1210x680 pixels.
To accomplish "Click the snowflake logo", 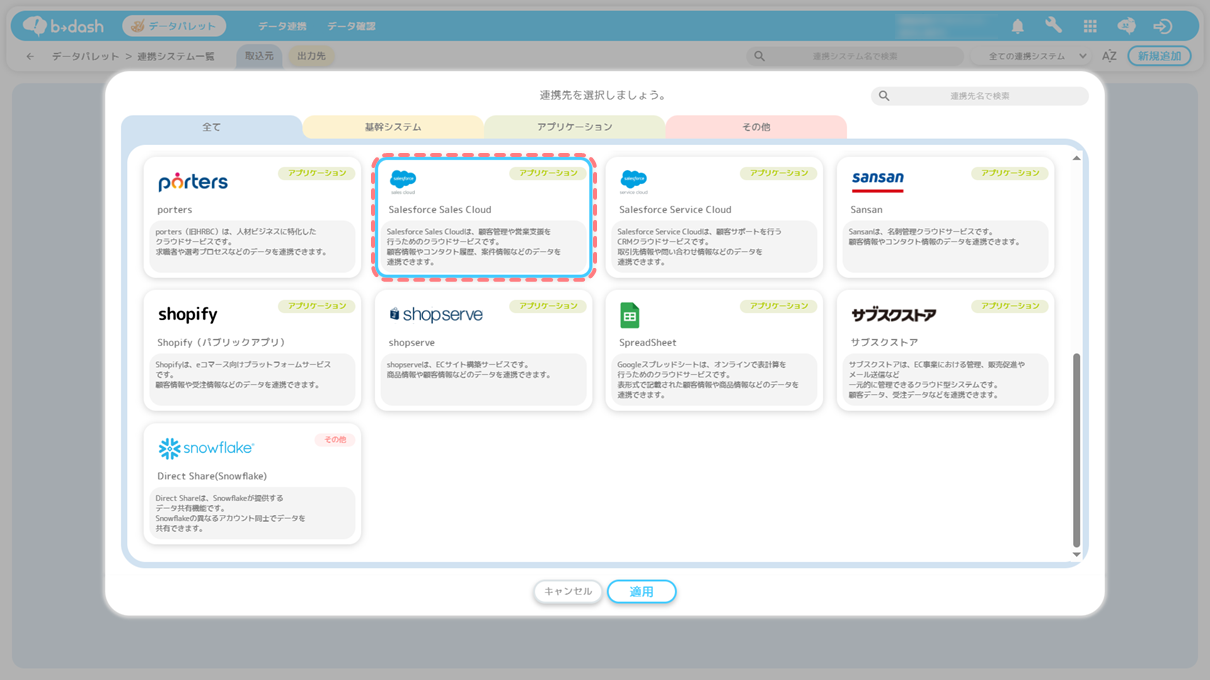I will pos(206,448).
